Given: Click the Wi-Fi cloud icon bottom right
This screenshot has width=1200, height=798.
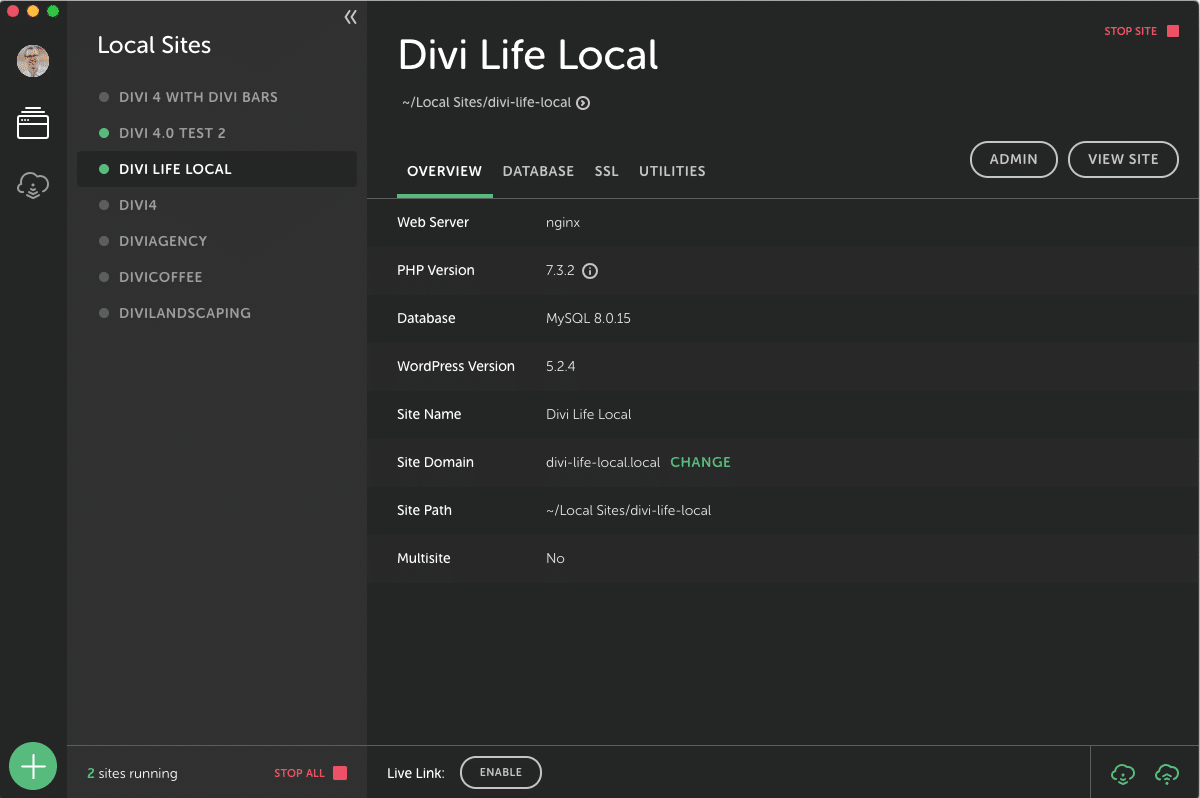Looking at the screenshot, I should point(1166,773).
